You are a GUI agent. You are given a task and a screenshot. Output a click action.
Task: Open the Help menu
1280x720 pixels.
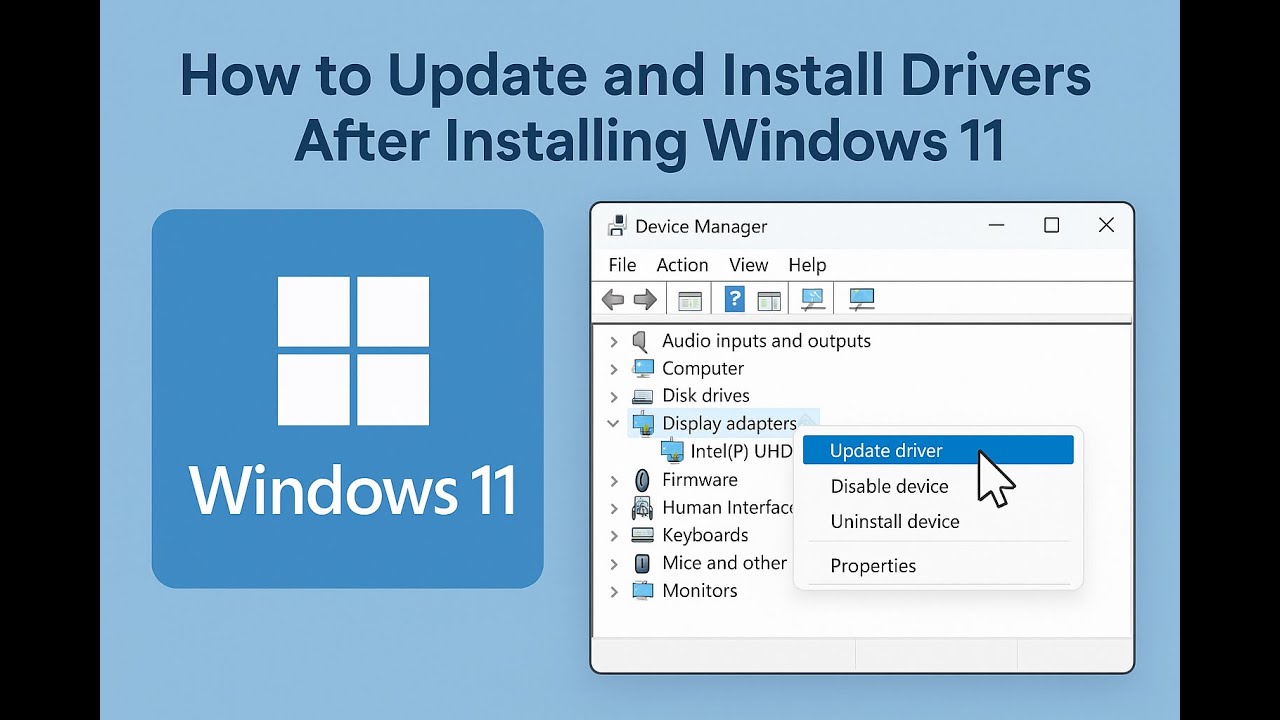807,265
